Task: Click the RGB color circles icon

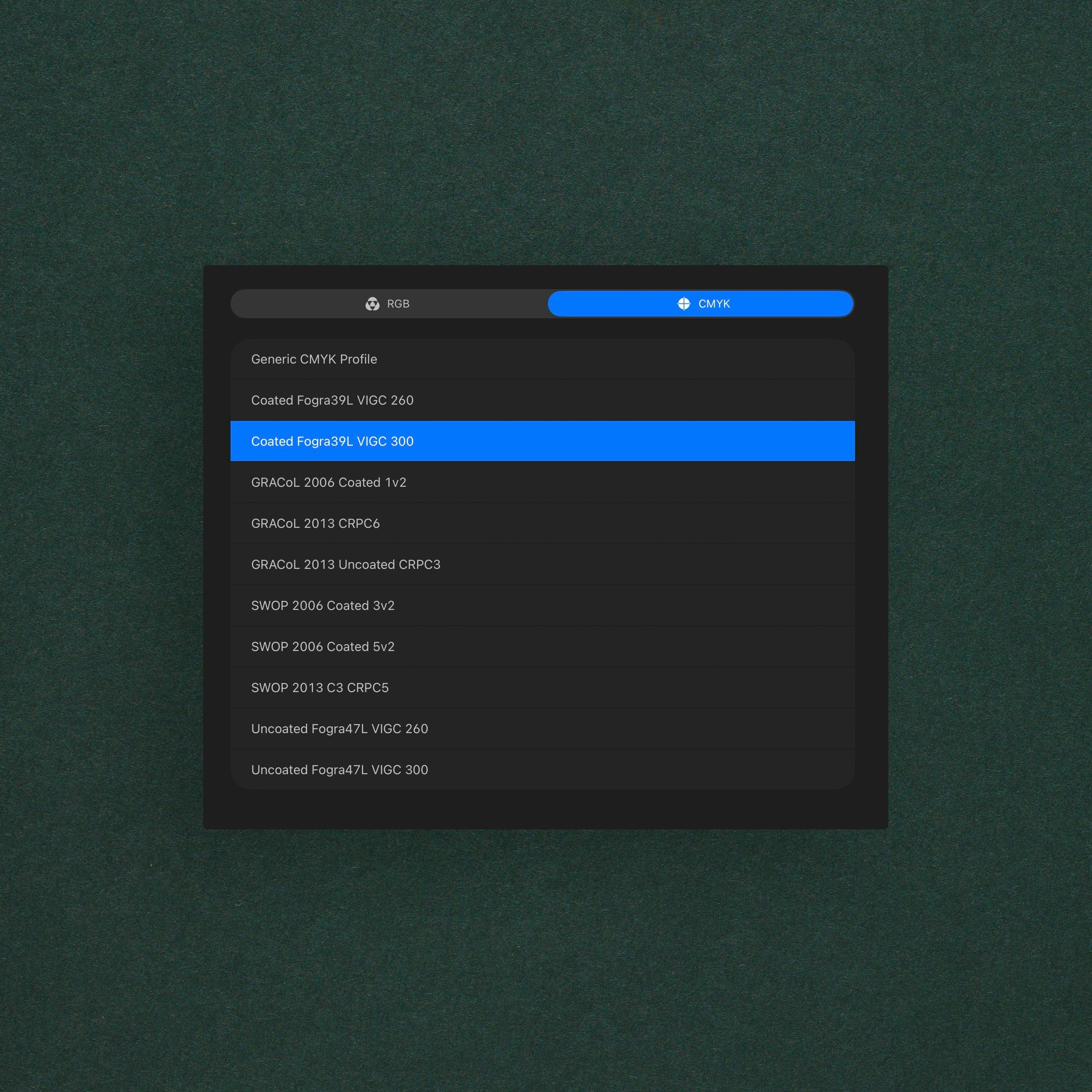Action: [x=372, y=304]
